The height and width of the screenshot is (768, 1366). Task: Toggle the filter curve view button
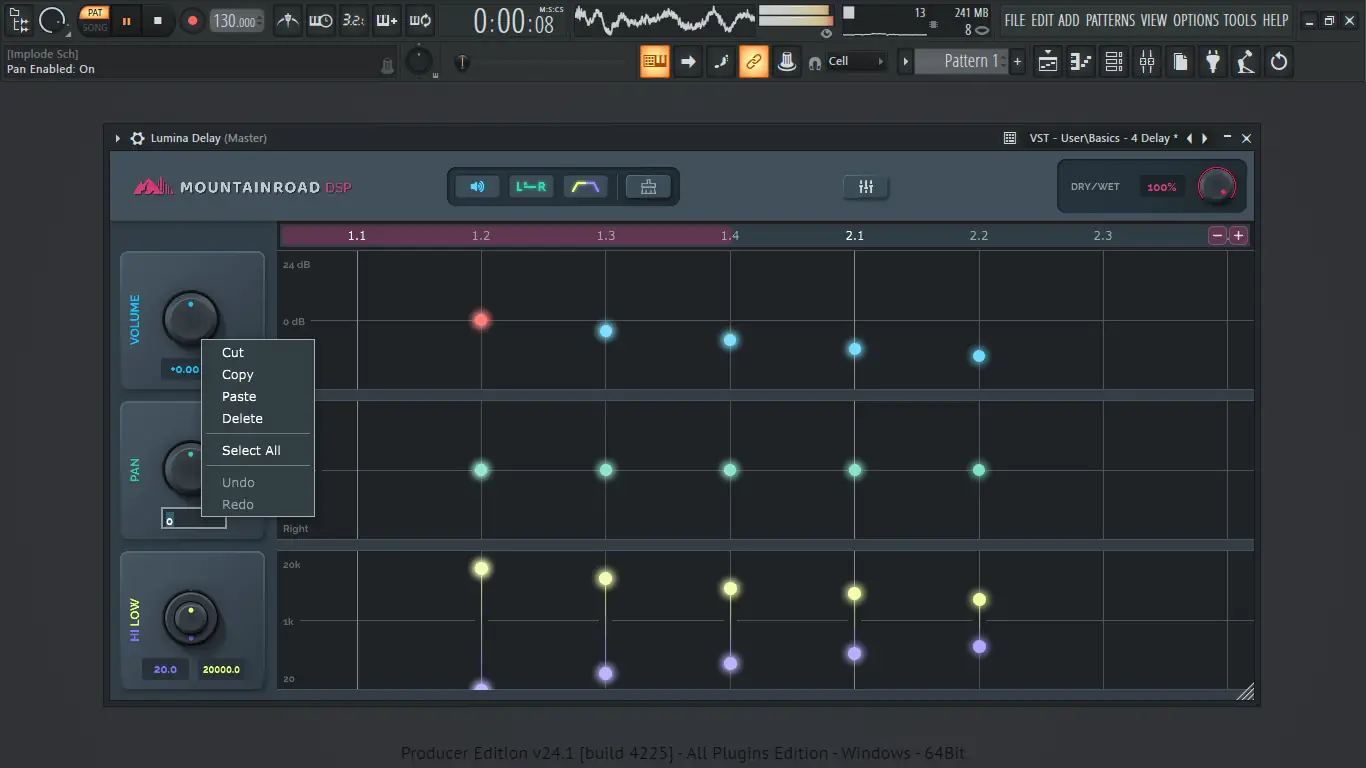click(x=585, y=187)
